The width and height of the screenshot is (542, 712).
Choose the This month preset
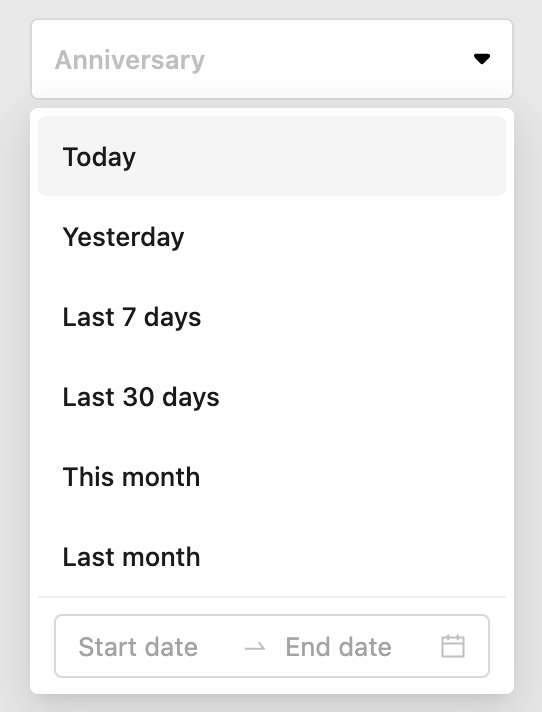272,476
